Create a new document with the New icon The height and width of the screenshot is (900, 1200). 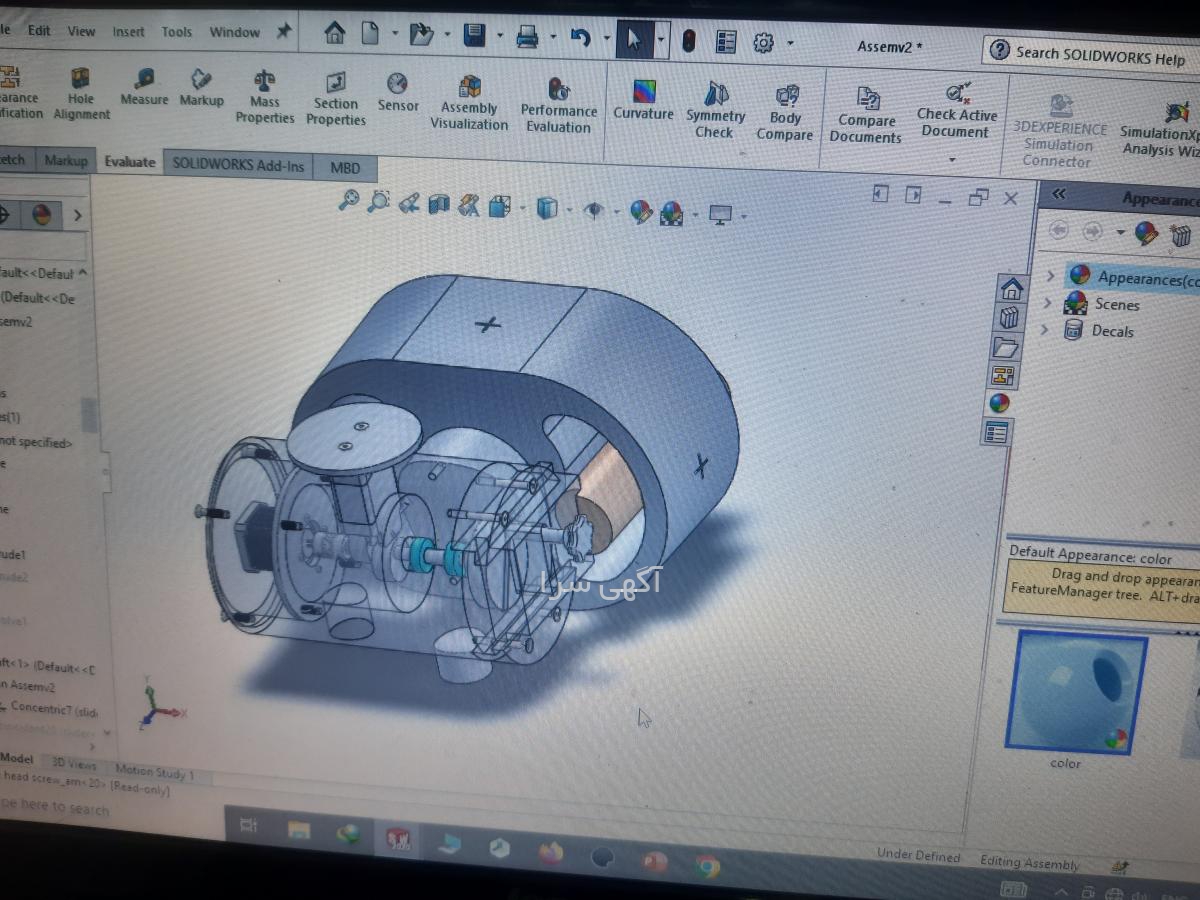click(370, 34)
